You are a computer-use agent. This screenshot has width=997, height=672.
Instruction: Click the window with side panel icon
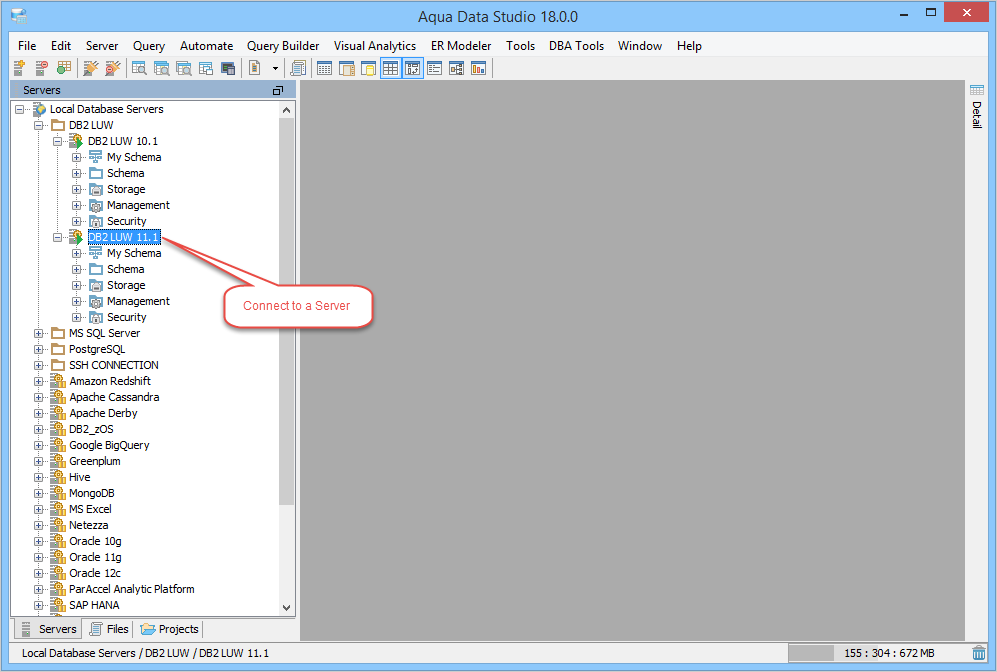coord(347,68)
